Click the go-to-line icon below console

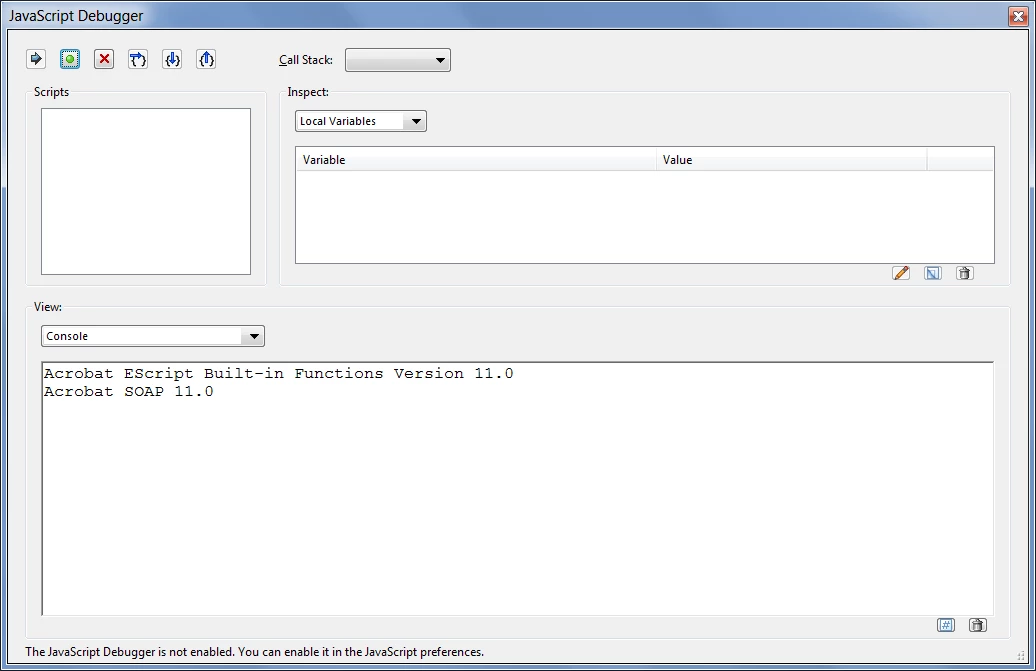click(946, 625)
